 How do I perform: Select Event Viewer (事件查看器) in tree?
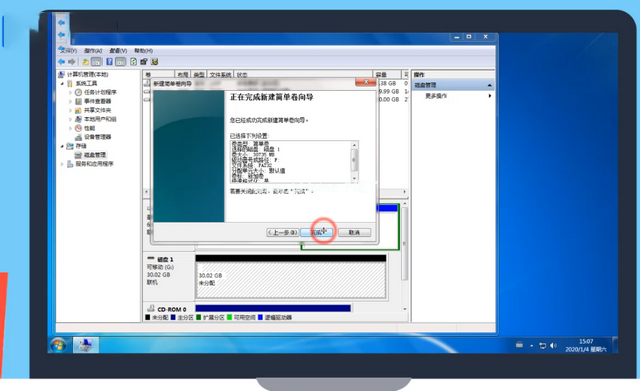(x=98, y=101)
